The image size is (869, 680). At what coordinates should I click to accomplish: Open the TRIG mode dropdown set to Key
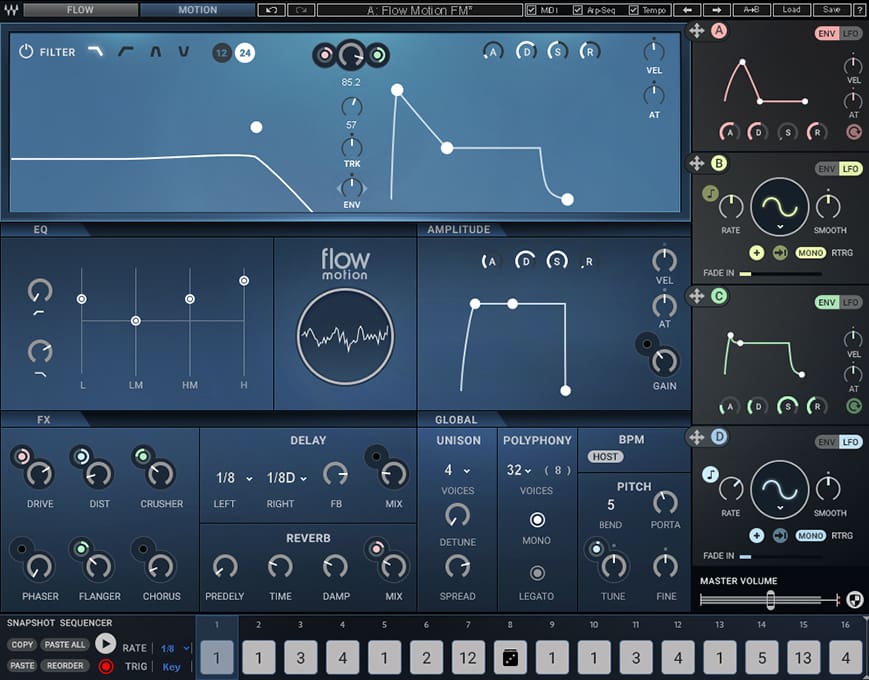(x=171, y=666)
